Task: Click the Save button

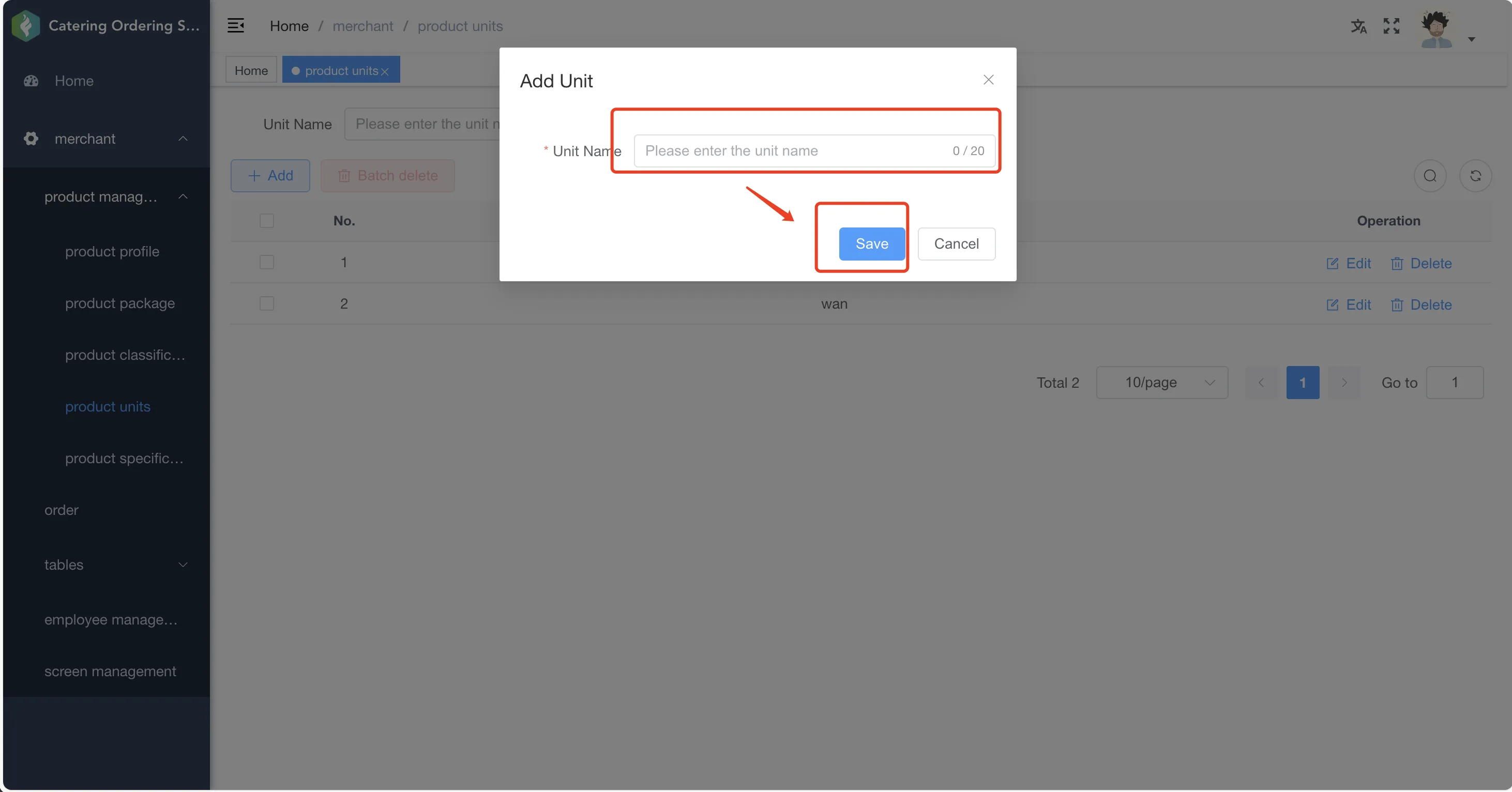Action: point(872,243)
